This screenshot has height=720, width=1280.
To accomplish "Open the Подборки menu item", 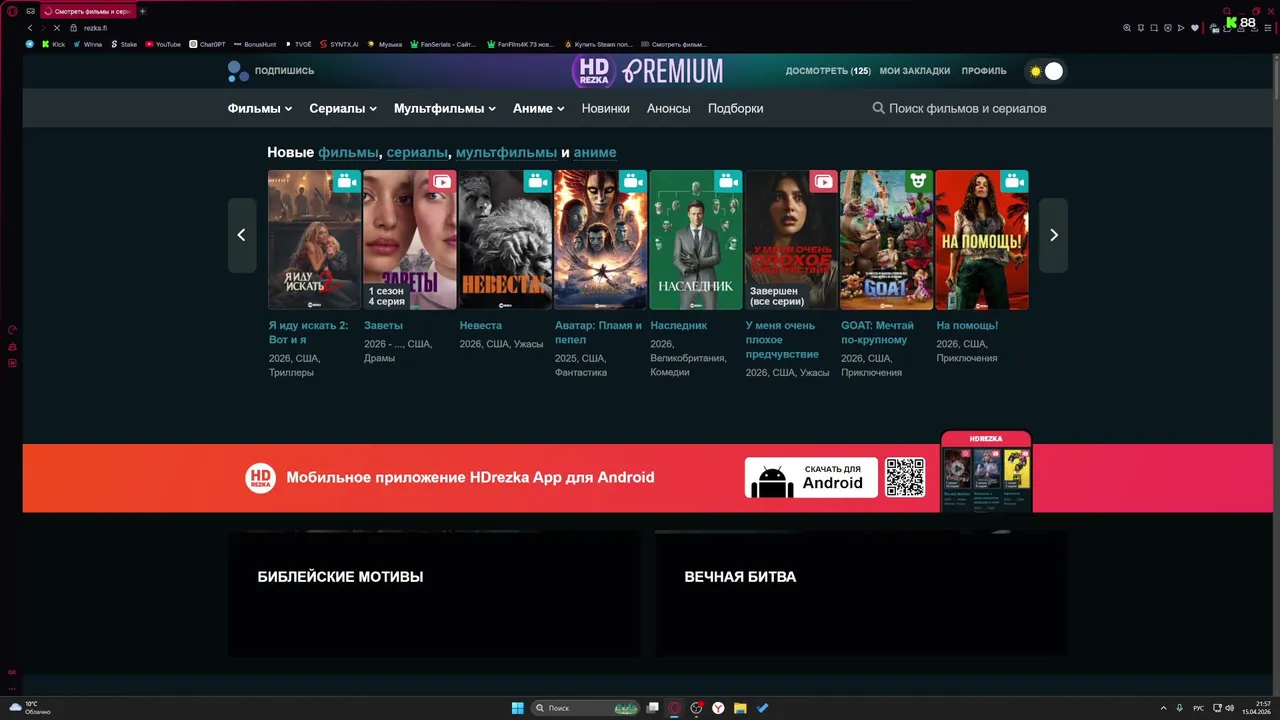I will 736,108.
